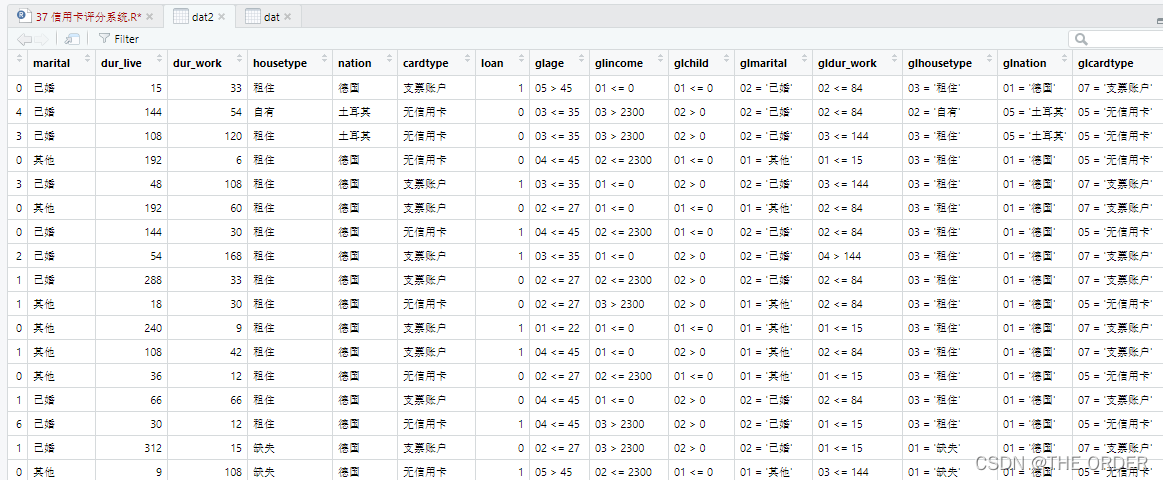
Task: Show the data in a new window
Action: (72, 39)
